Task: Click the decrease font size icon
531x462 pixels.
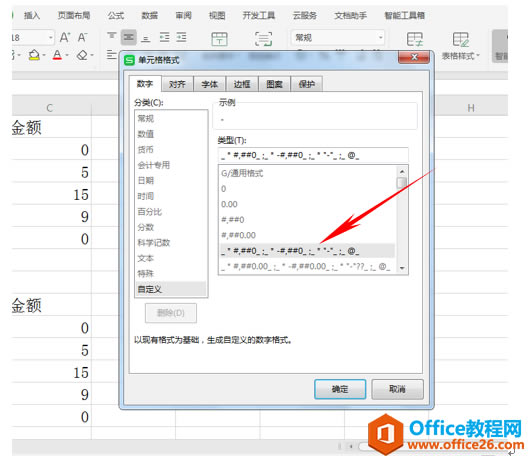Action: pos(83,37)
